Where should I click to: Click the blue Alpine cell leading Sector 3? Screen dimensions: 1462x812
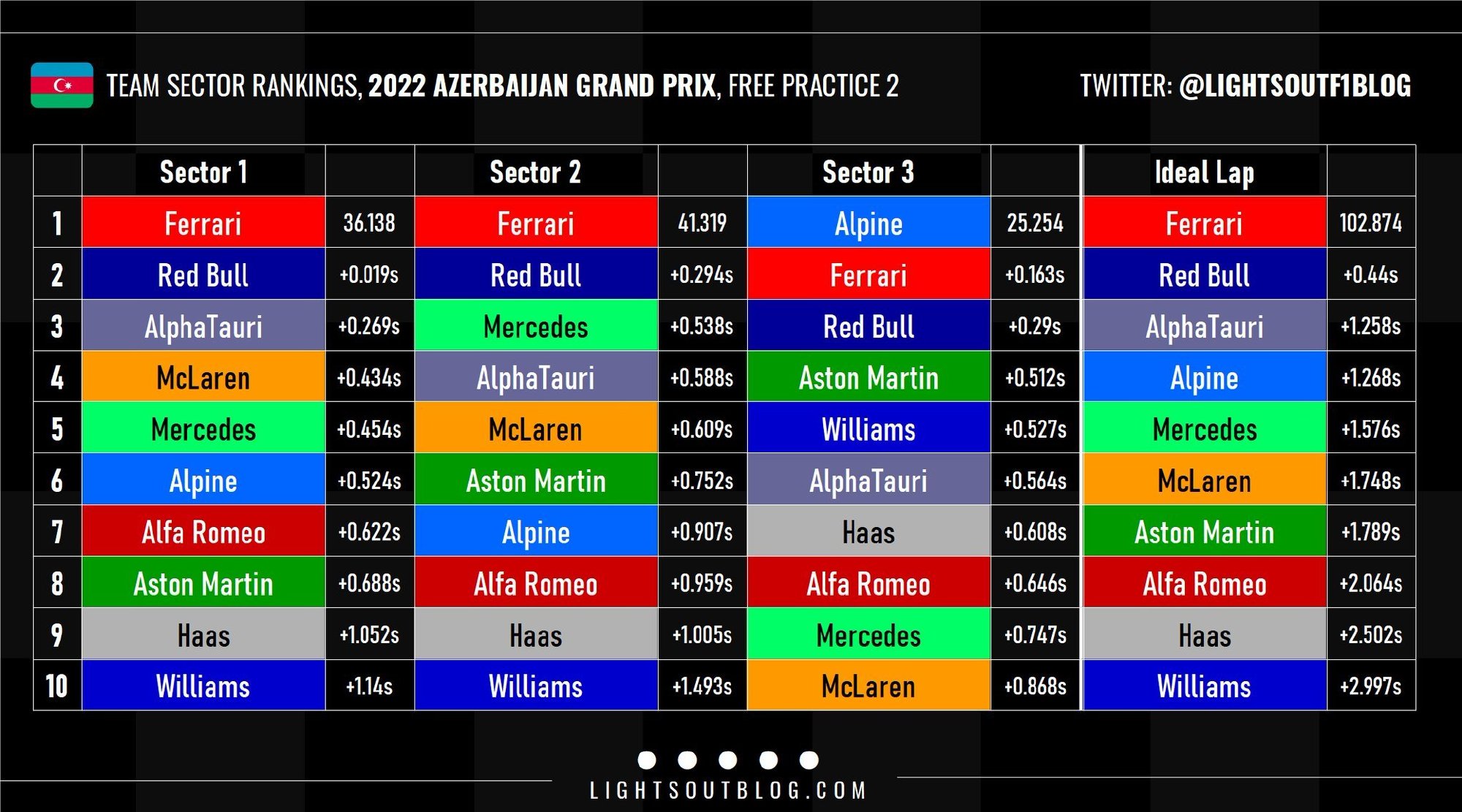tap(868, 223)
